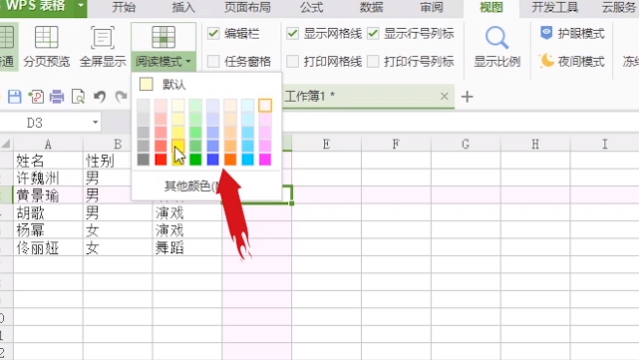This screenshot has width=639, height=360.
Task: Open the 数据 tab
Action: (x=371, y=7)
